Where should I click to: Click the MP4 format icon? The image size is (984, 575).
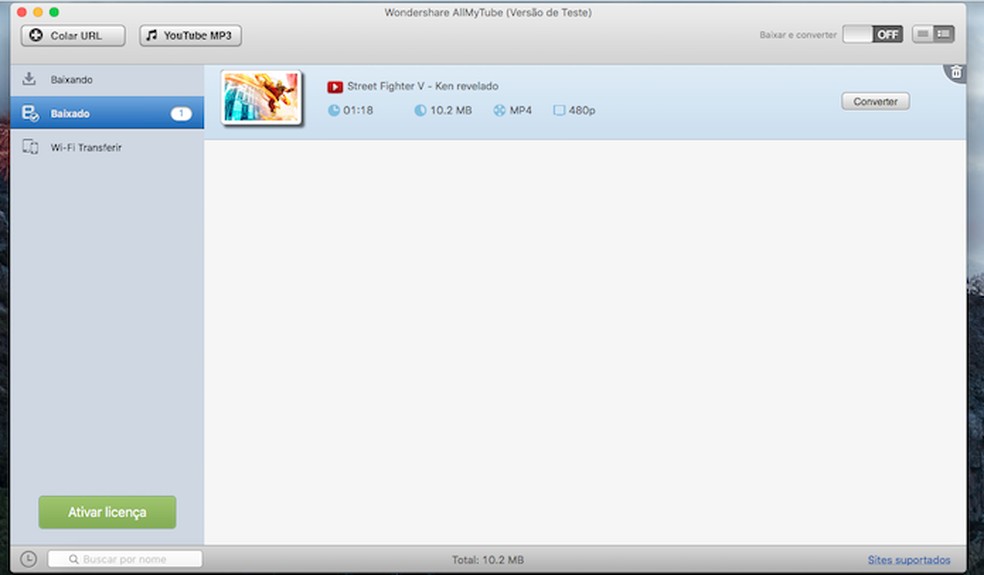coord(499,110)
